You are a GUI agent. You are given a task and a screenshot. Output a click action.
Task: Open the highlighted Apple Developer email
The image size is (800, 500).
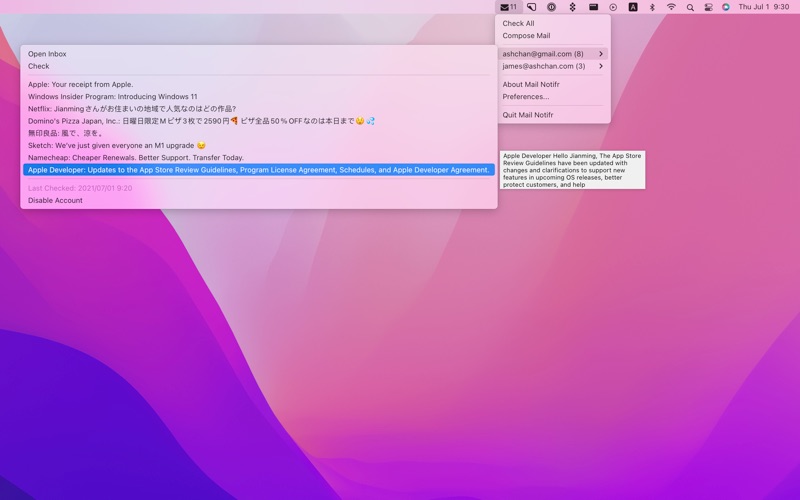click(259, 170)
